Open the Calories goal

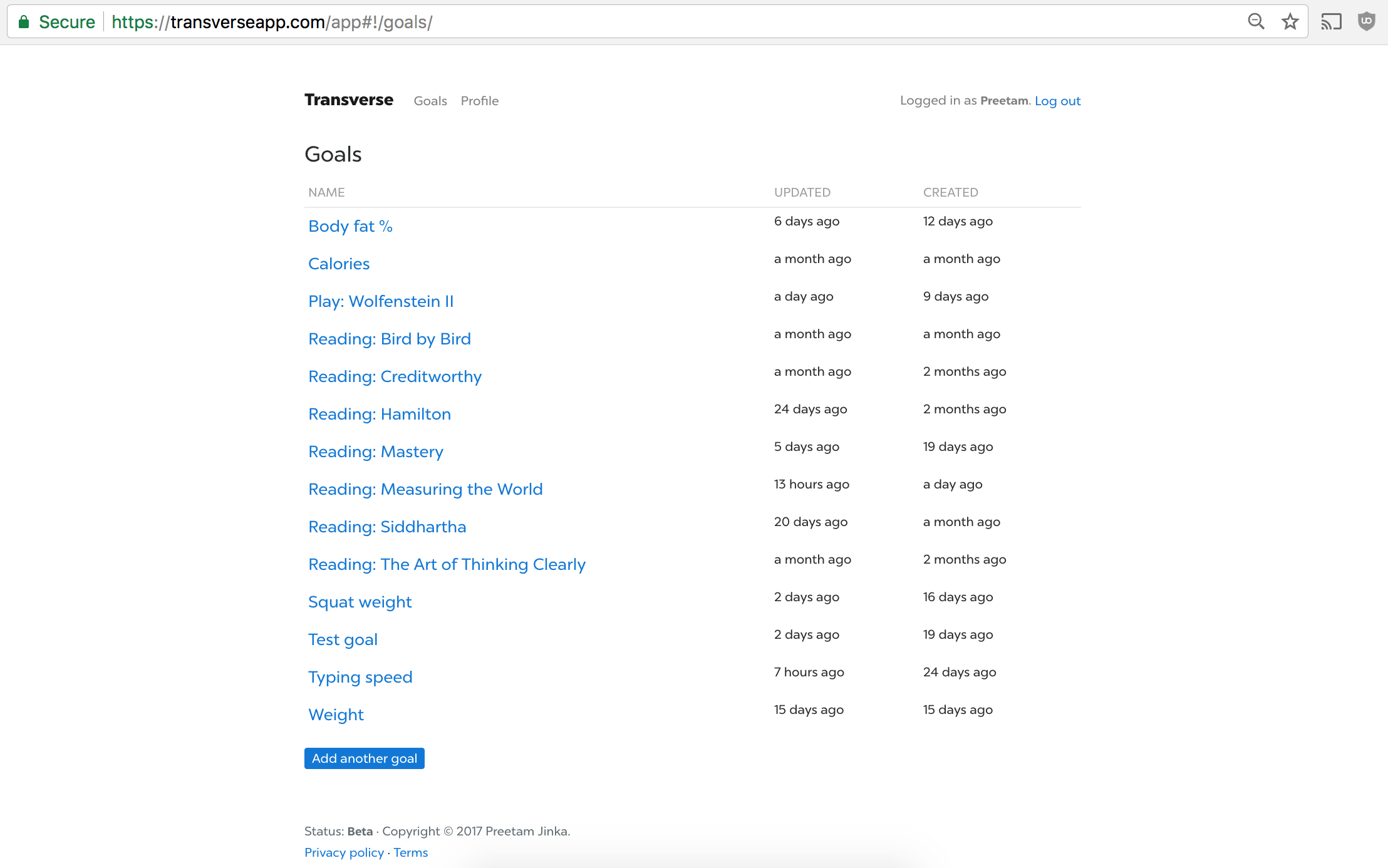point(339,264)
